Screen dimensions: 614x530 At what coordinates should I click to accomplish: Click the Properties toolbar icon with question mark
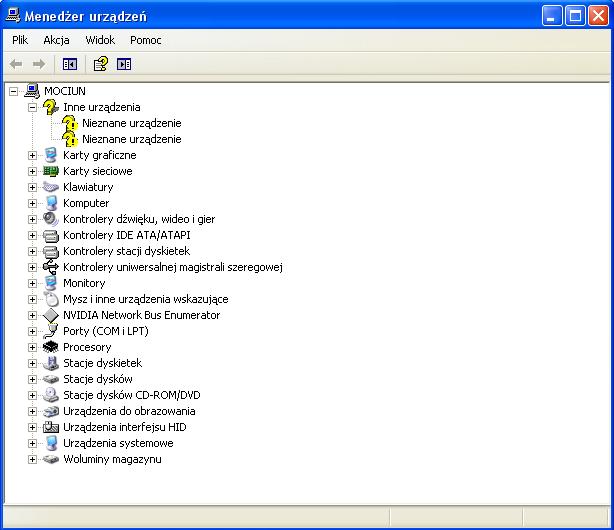(101, 64)
